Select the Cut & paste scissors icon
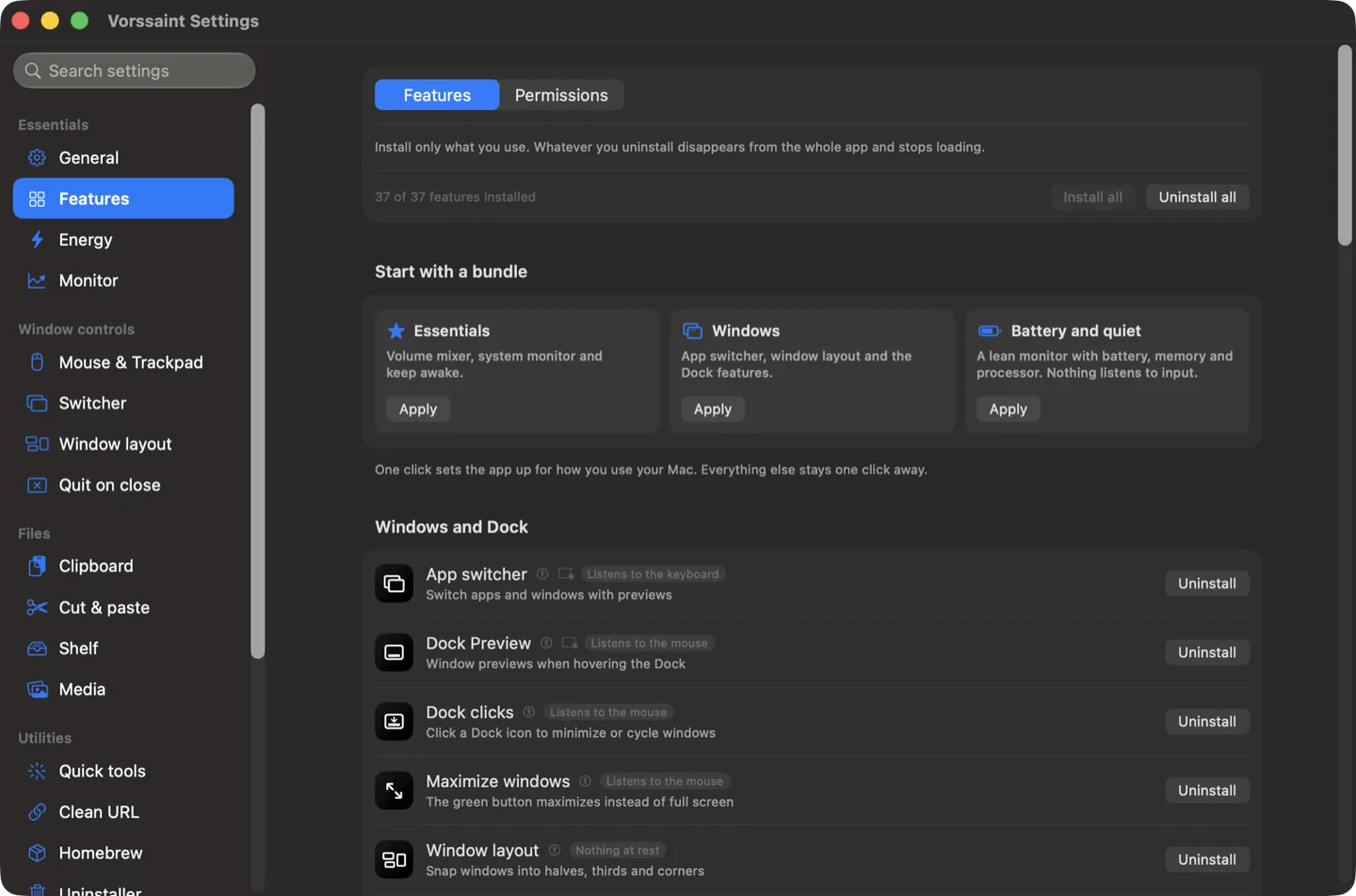 37,608
